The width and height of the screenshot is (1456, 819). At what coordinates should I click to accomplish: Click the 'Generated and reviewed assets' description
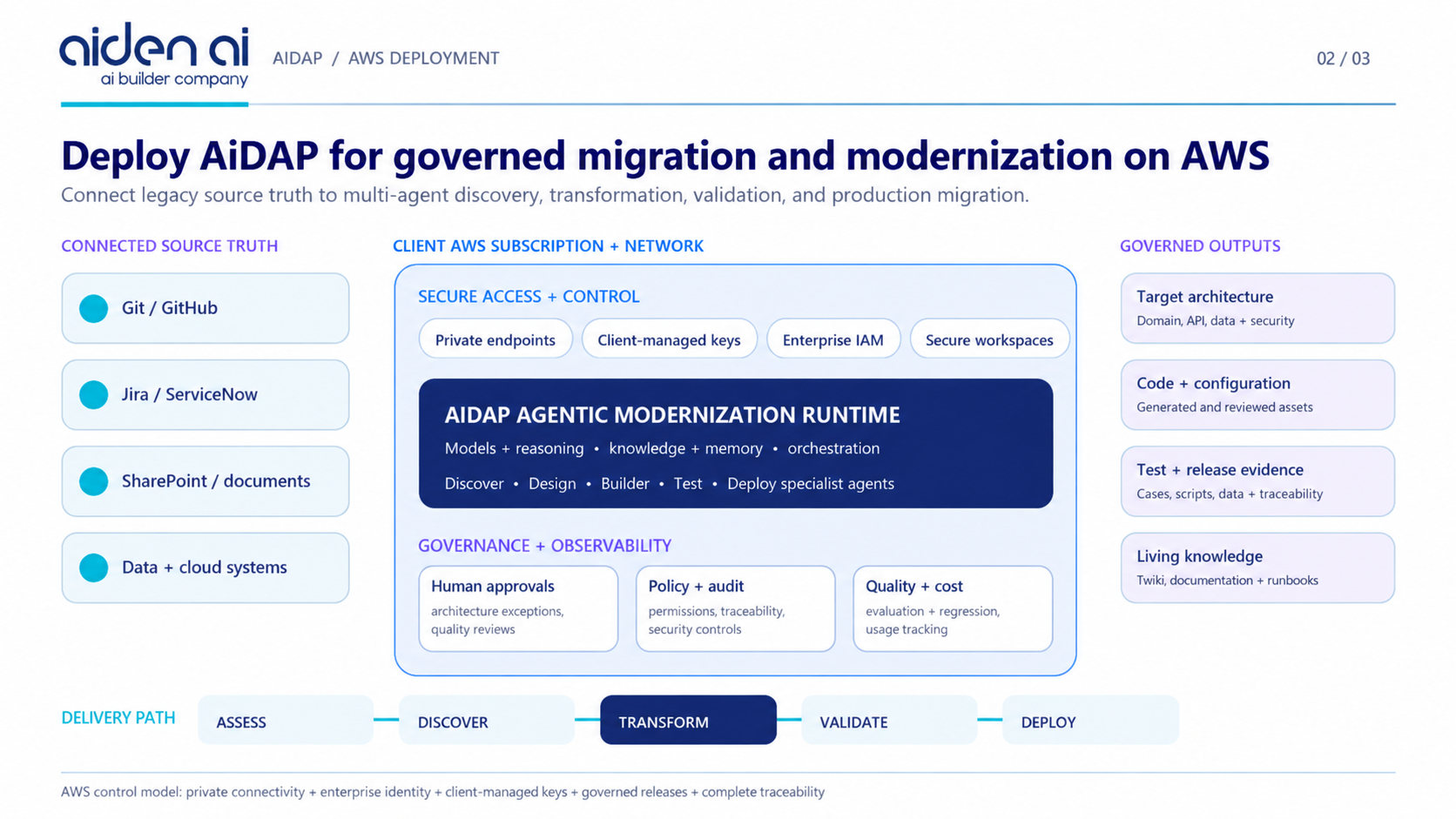click(x=1224, y=407)
